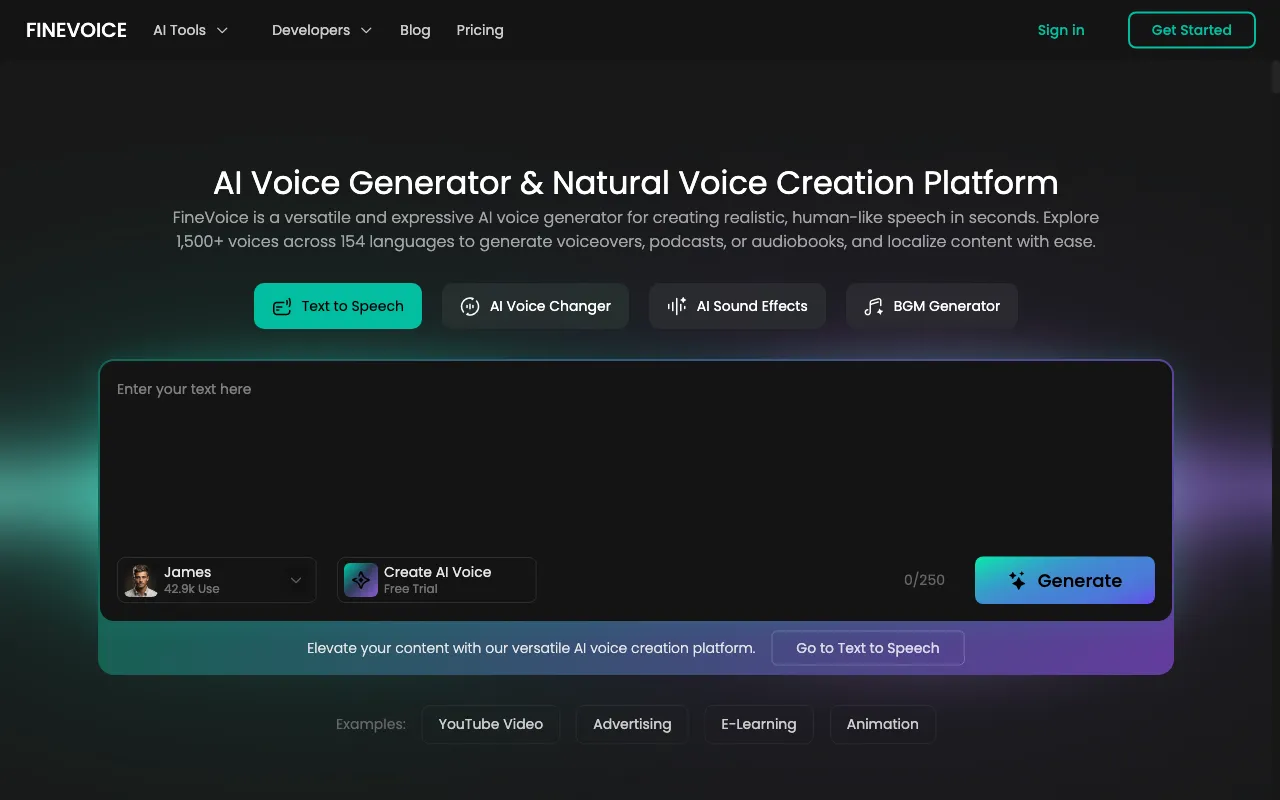This screenshot has width=1280, height=800.
Task: Open the BGM Generator tab
Action: [931, 306]
